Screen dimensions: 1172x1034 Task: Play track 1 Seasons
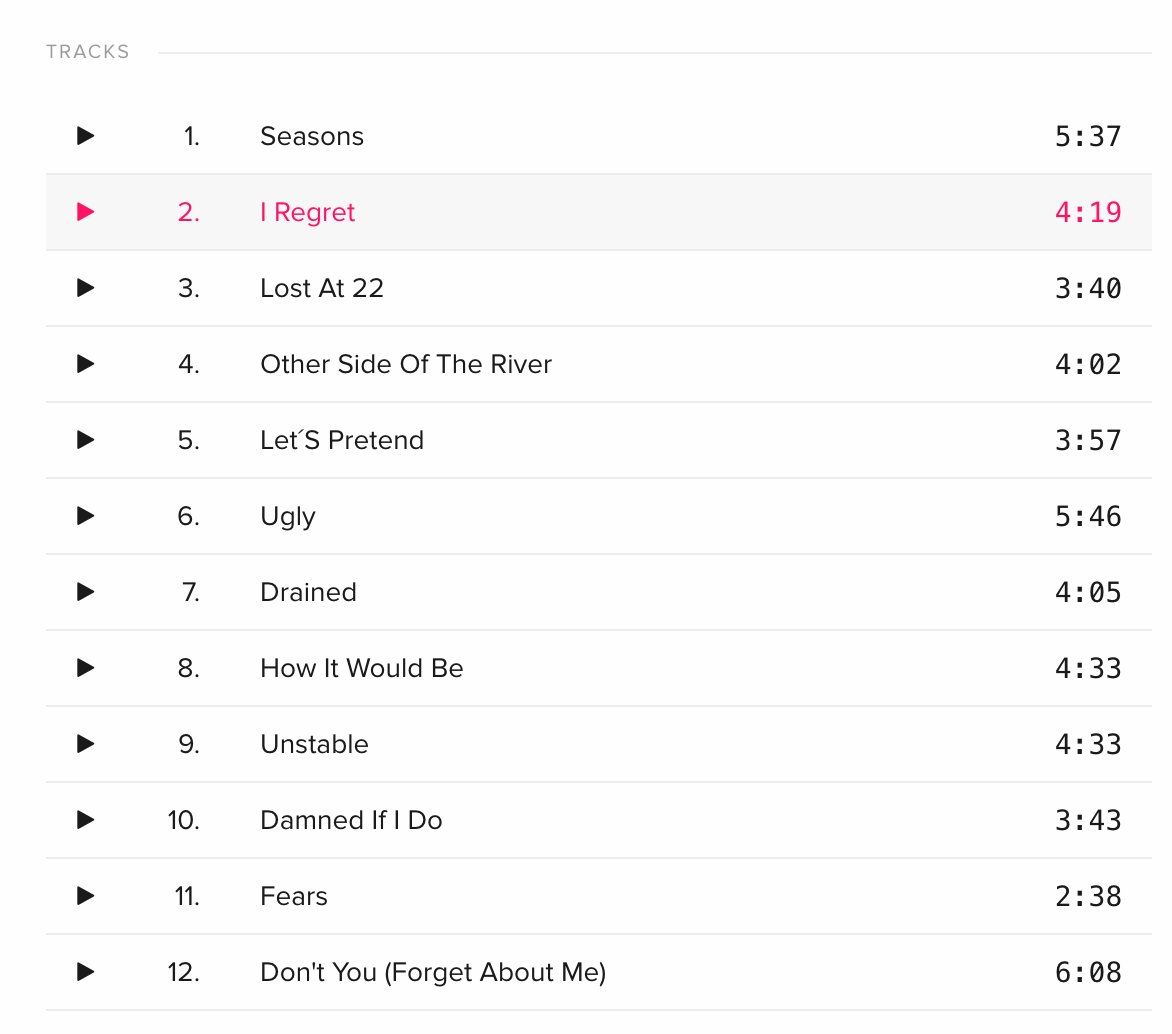[x=86, y=136]
